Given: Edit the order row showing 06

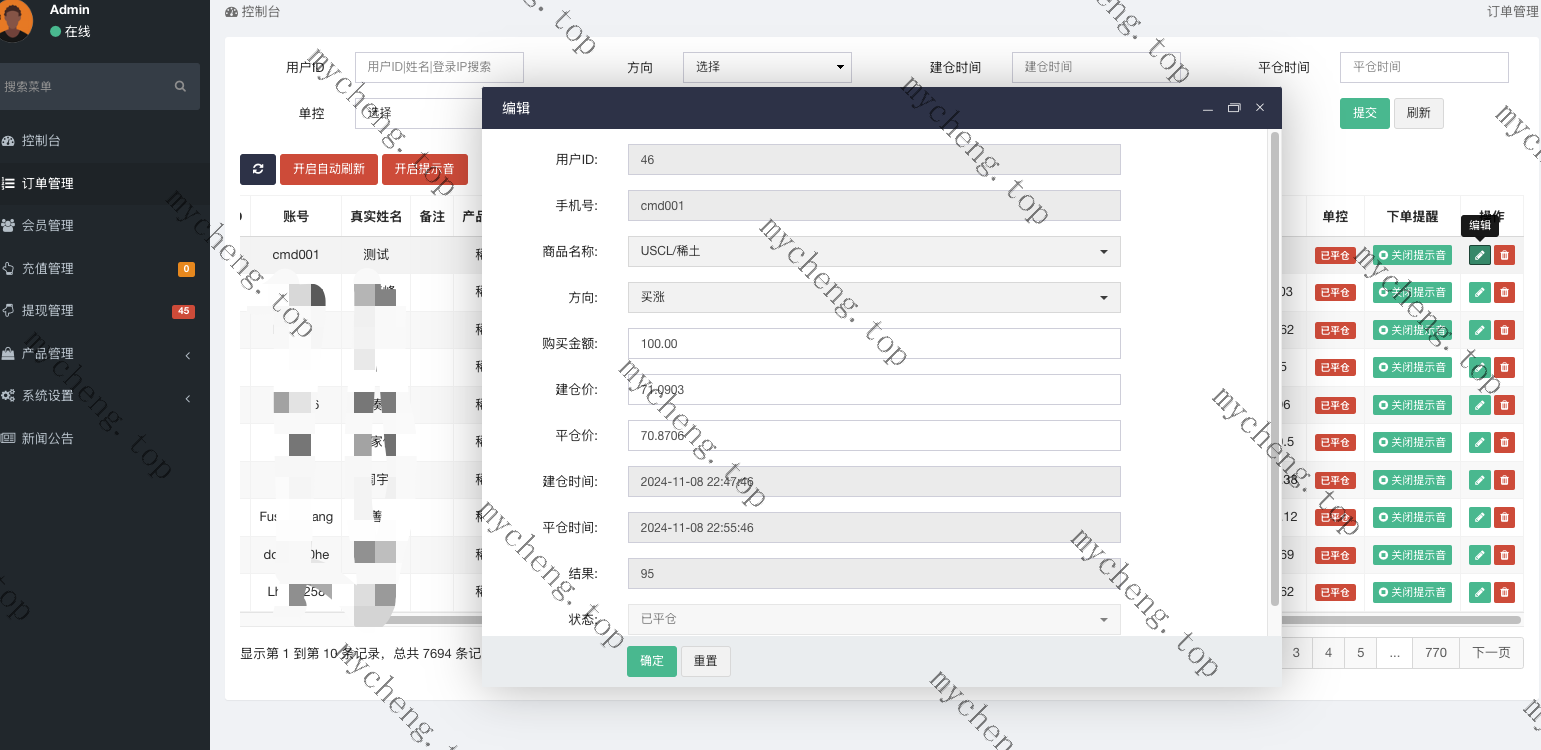Looking at the screenshot, I should [x=1480, y=405].
